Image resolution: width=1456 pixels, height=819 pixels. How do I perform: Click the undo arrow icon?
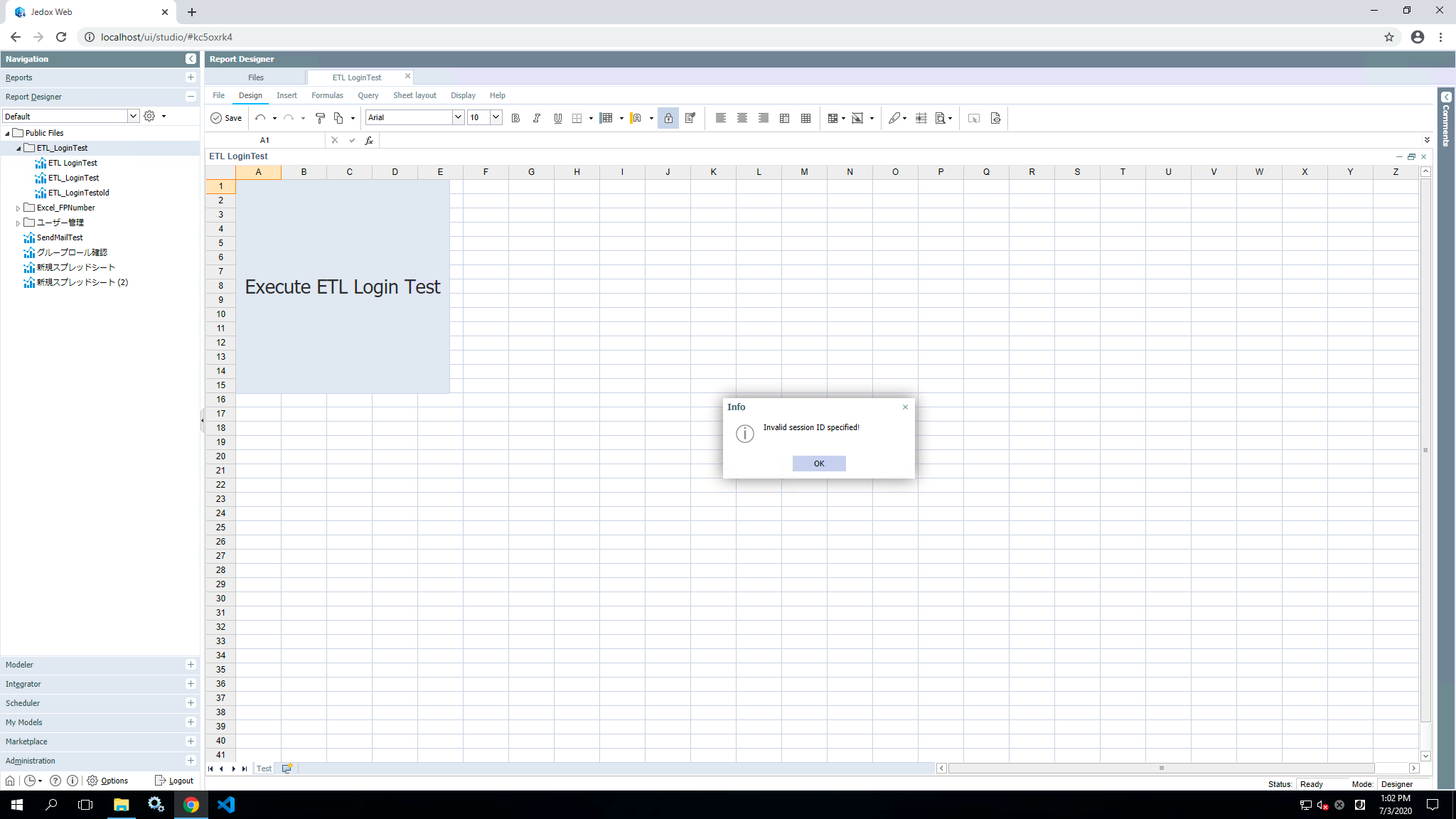coord(260,118)
